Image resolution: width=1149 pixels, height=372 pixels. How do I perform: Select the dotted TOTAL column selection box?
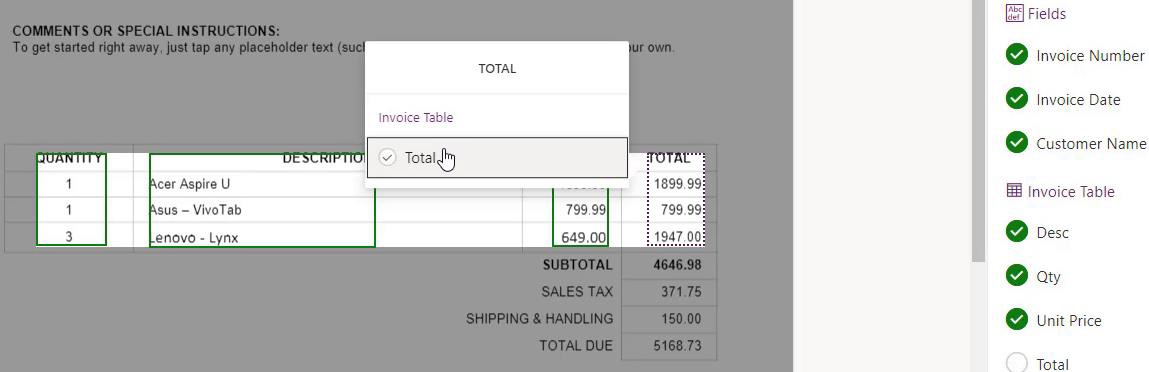tap(676, 199)
